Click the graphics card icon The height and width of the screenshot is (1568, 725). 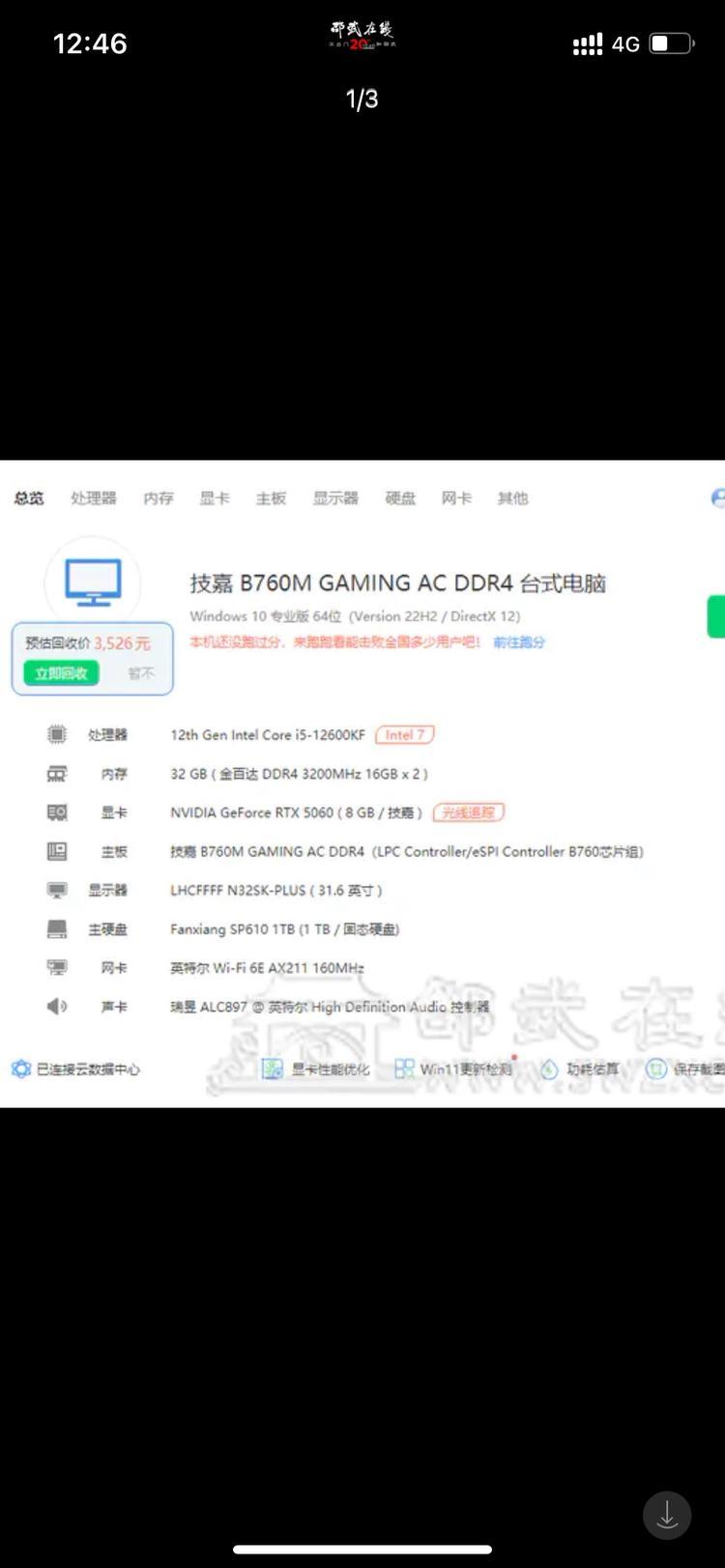click(x=57, y=813)
